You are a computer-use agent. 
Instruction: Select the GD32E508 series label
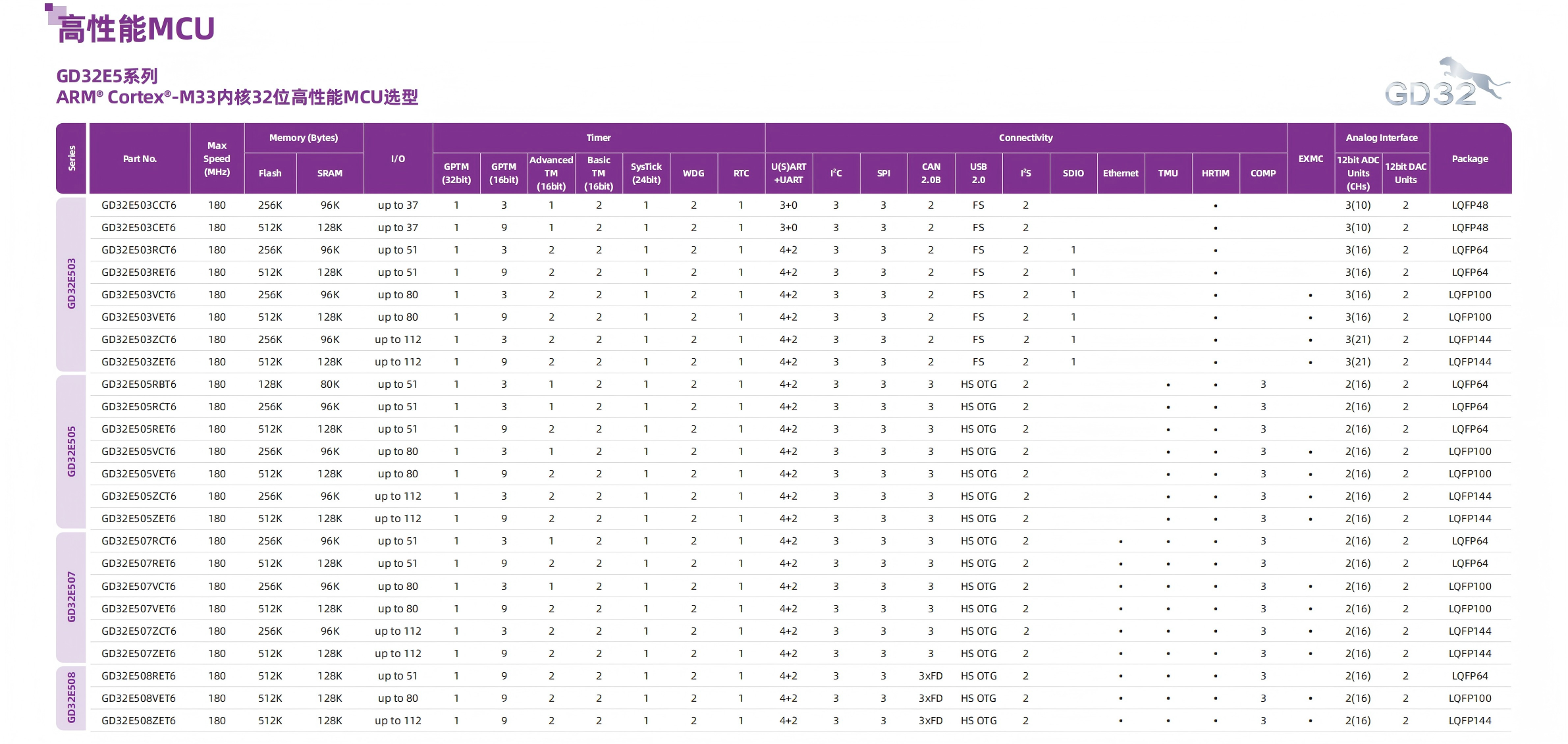coord(71,698)
